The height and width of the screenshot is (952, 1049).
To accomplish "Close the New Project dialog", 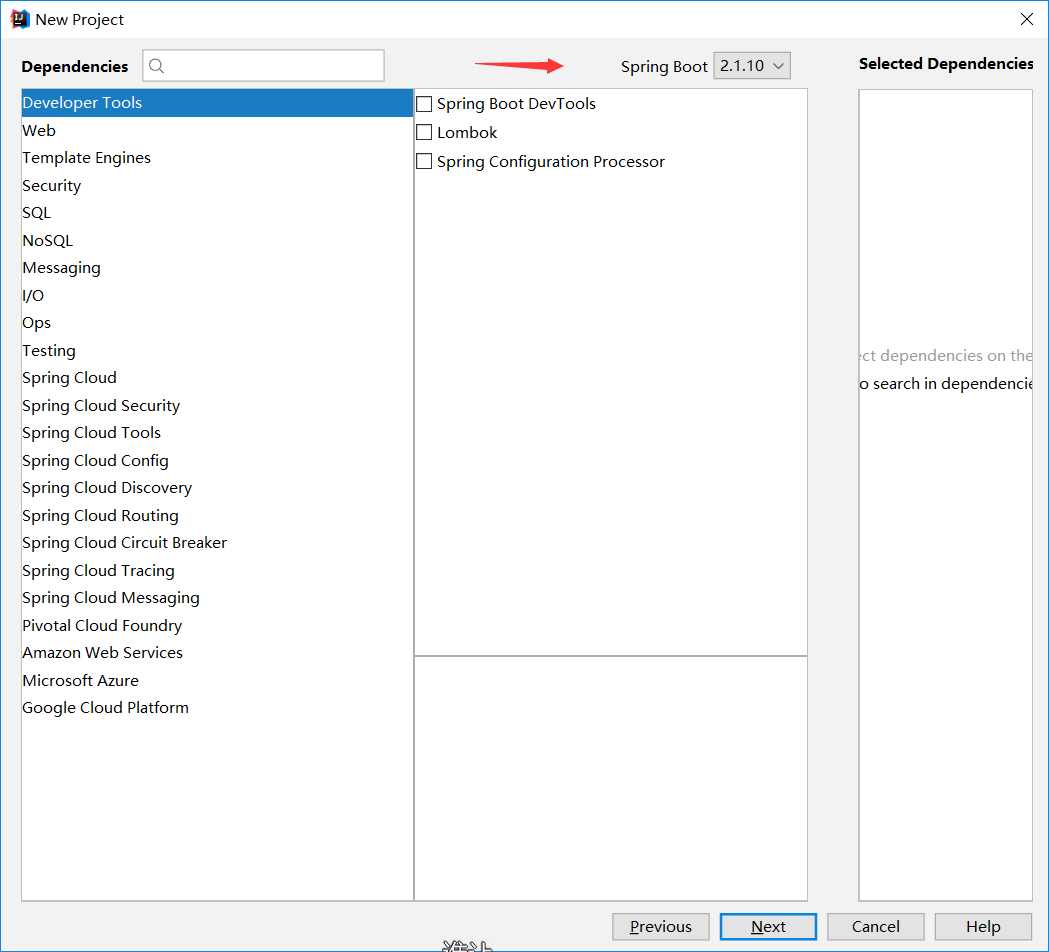I will tap(1026, 19).
